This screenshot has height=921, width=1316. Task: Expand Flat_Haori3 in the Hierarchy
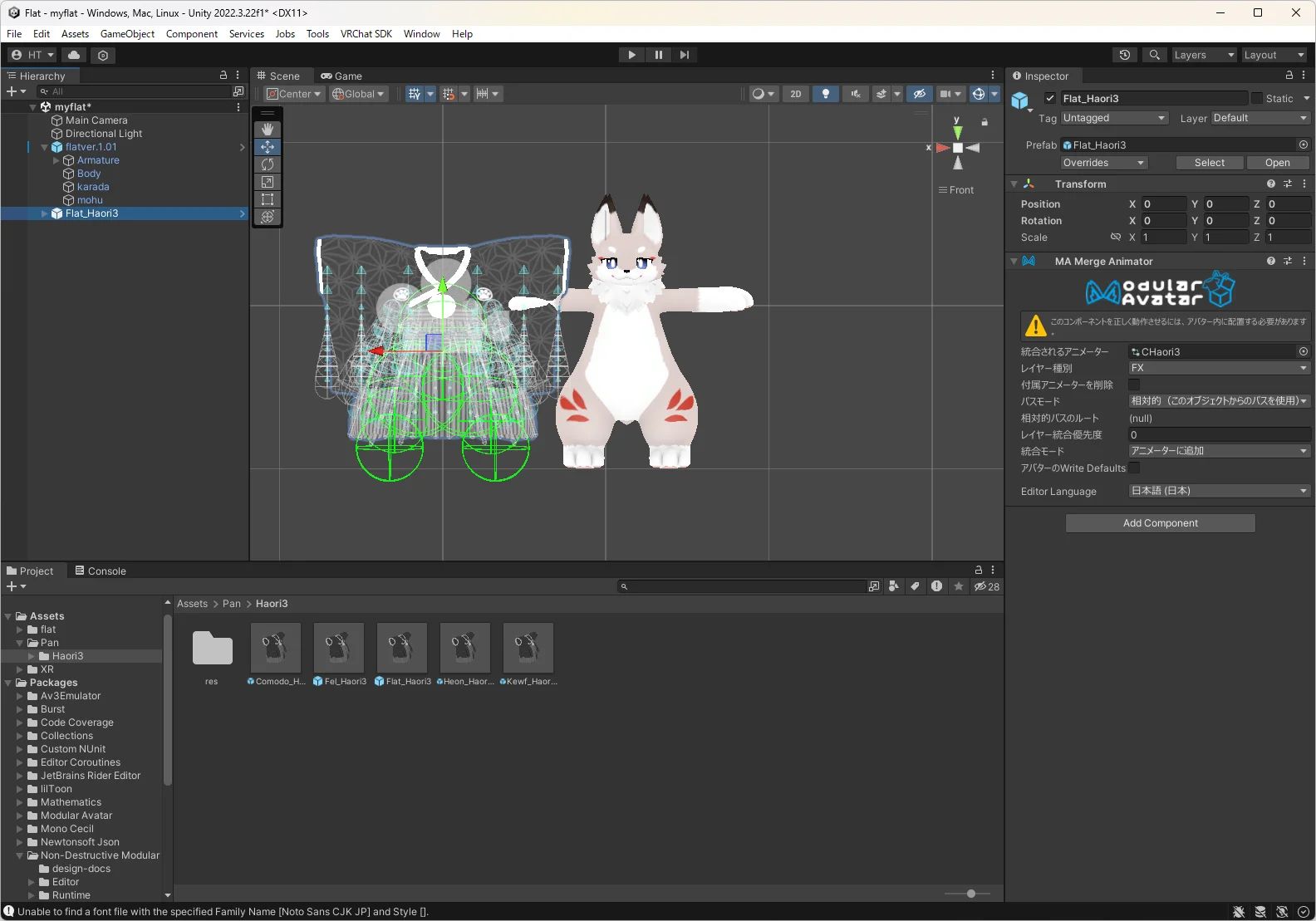pos(44,213)
